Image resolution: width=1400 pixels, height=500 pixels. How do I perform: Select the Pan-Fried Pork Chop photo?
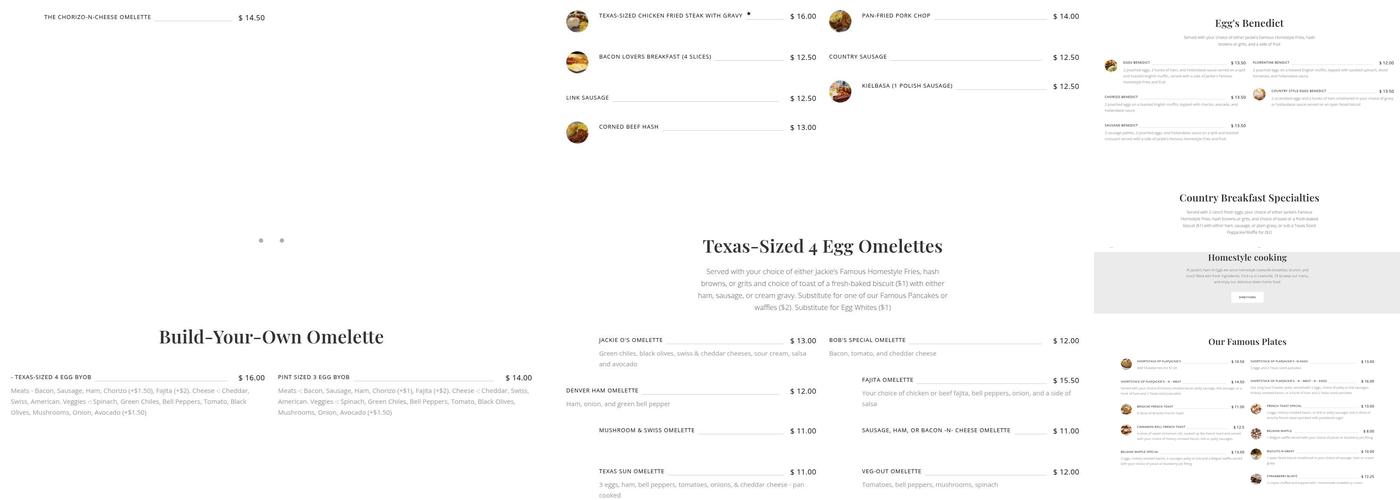coord(840,21)
